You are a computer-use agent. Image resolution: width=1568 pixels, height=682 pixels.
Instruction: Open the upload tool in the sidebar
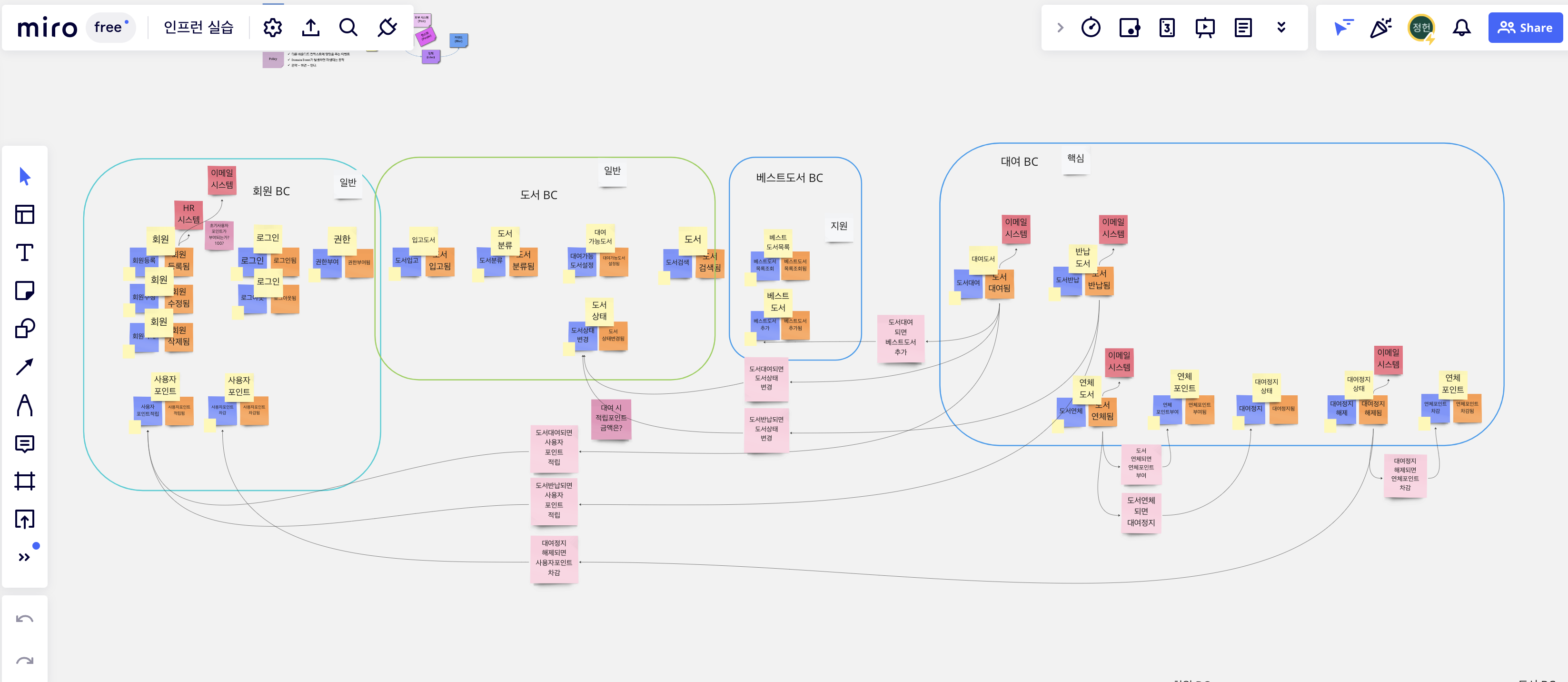(24, 520)
